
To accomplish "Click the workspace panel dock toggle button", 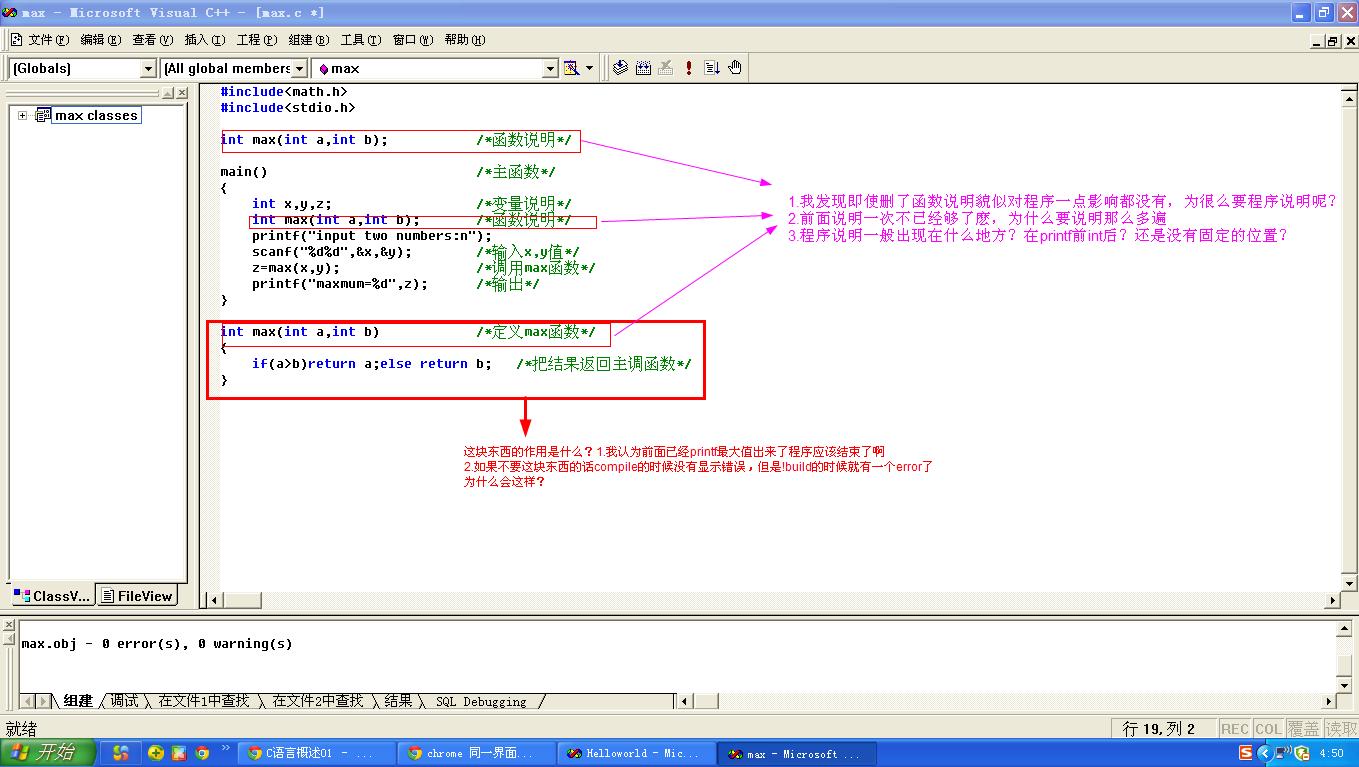I will pyautogui.click(x=169, y=93).
